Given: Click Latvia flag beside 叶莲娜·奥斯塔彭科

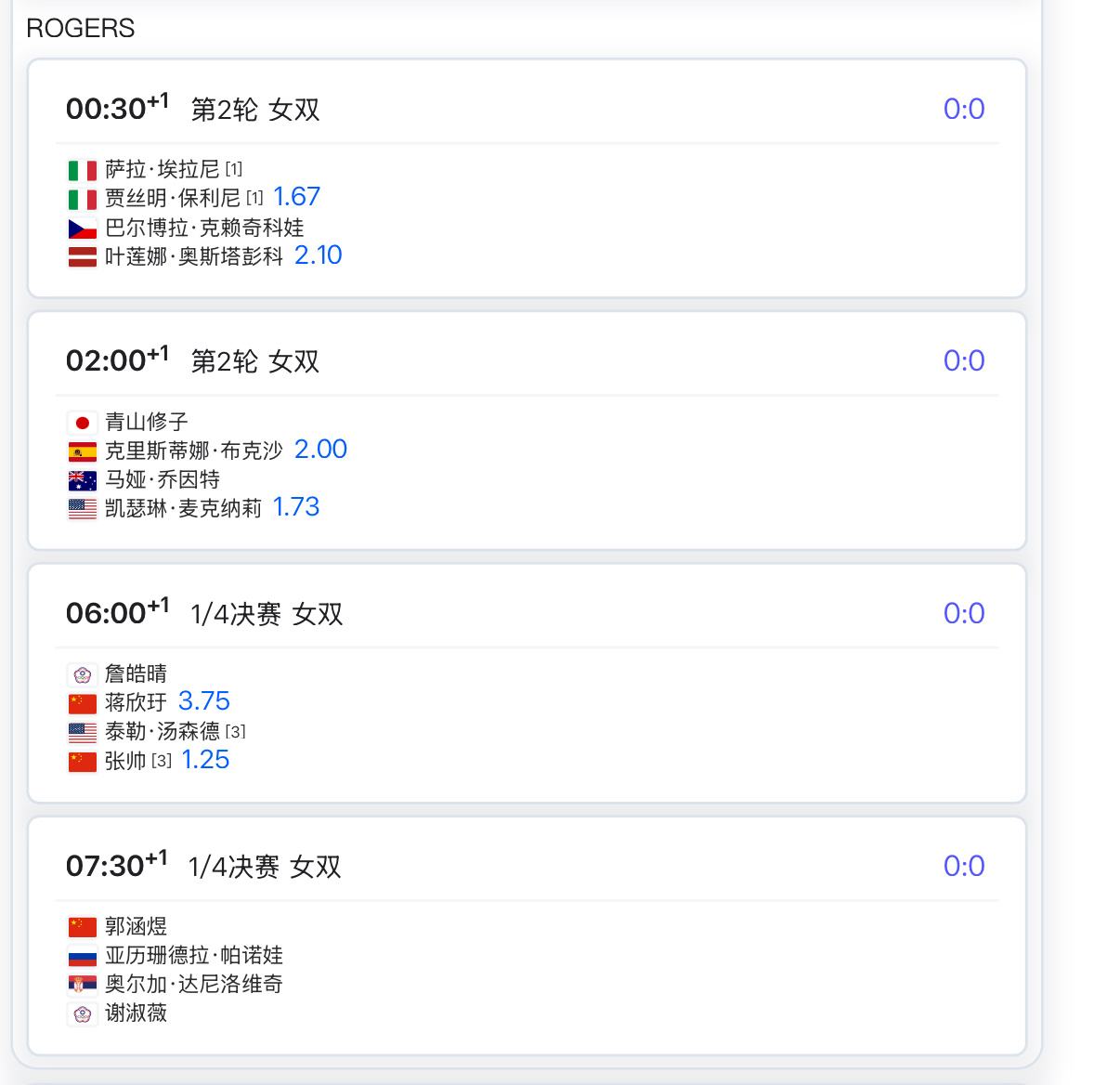Looking at the screenshot, I should [83, 257].
